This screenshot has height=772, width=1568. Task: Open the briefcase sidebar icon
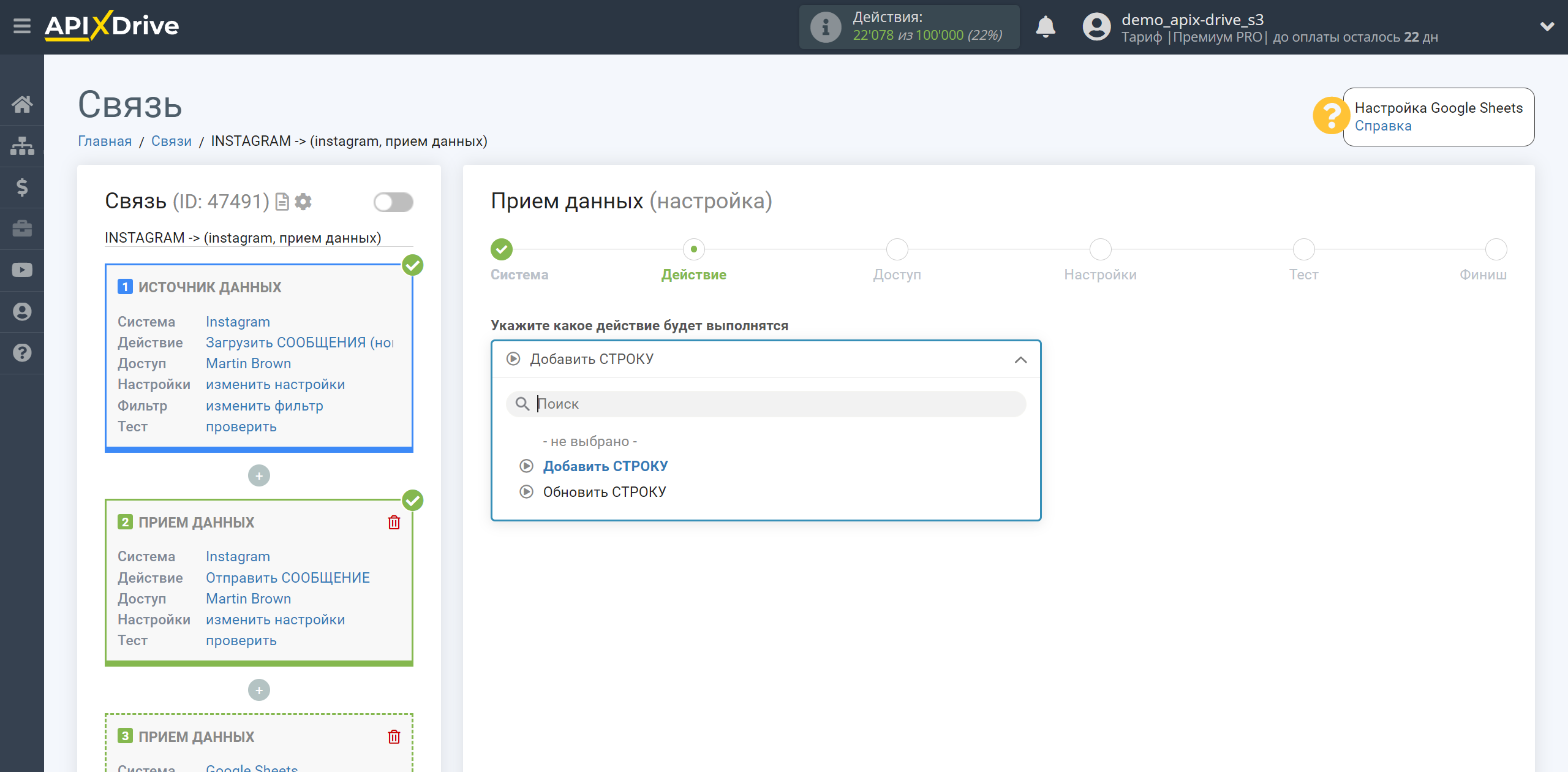pos(22,229)
